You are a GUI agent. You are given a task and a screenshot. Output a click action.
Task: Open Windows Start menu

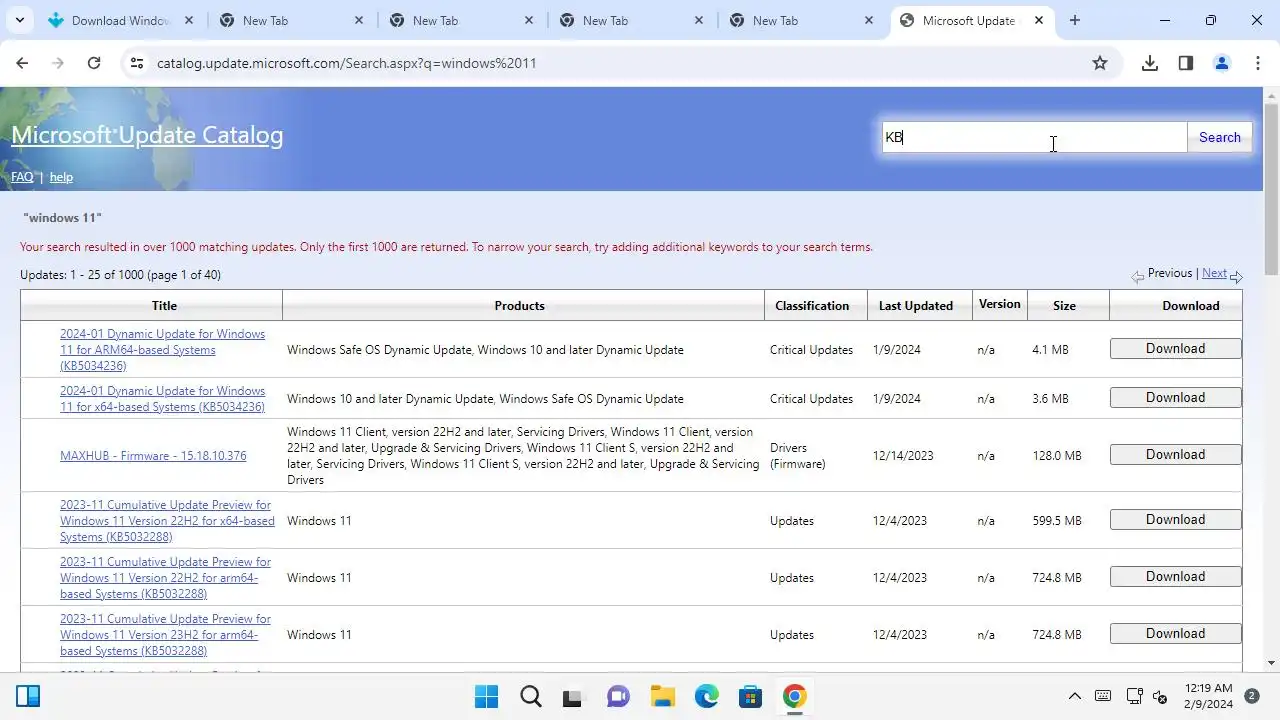pos(487,696)
